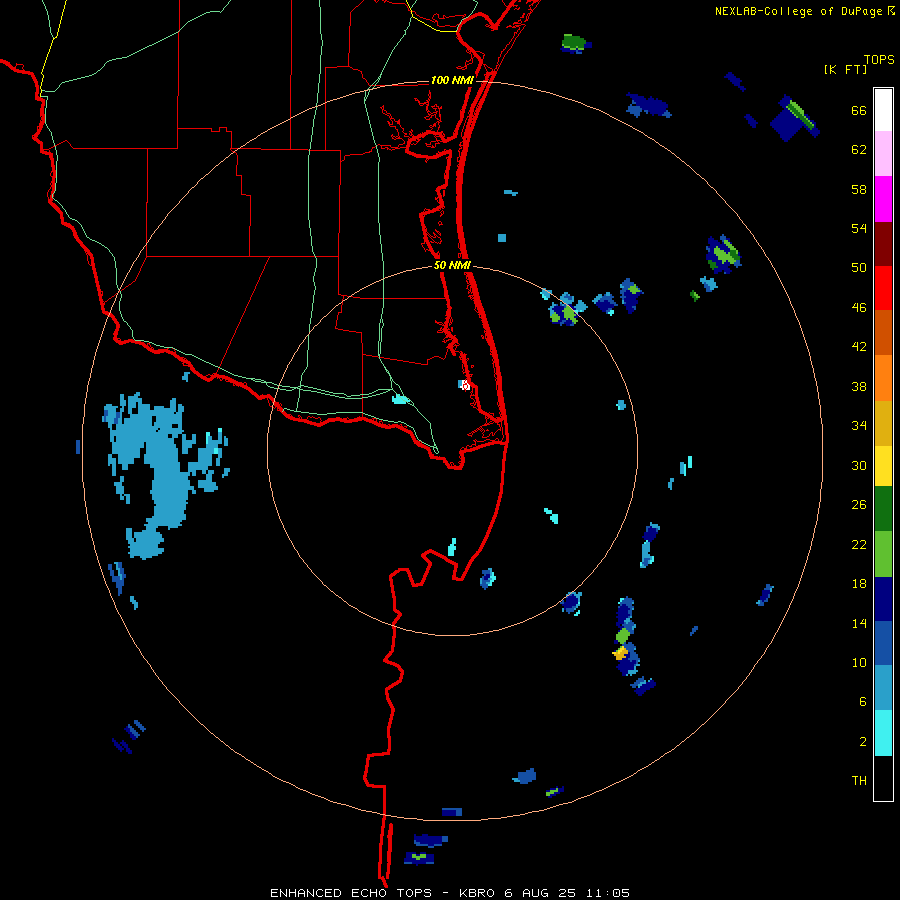Click the yellow-orange echo cell in the southeast
Image resolution: width=900 pixels, height=900 pixels.
point(619,653)
